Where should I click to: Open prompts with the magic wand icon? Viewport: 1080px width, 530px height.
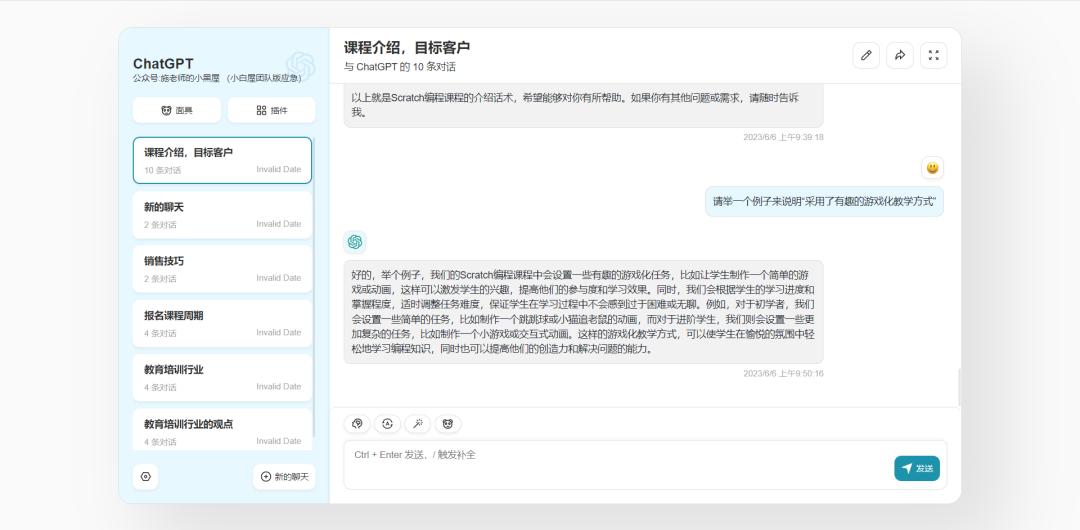(x=417, y=424)
